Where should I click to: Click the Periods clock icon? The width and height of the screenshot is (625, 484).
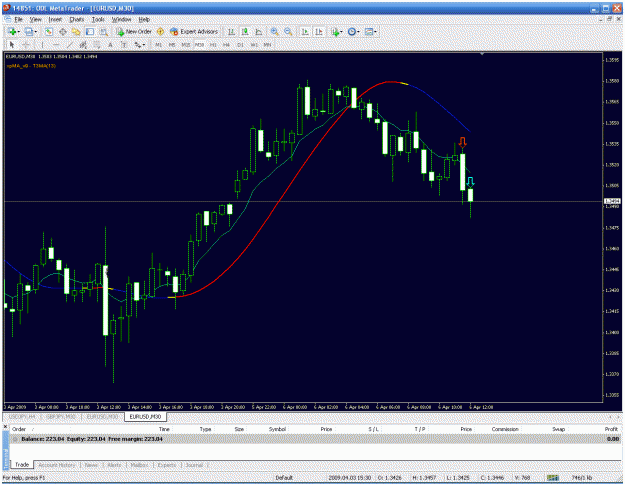click(352, 31)
